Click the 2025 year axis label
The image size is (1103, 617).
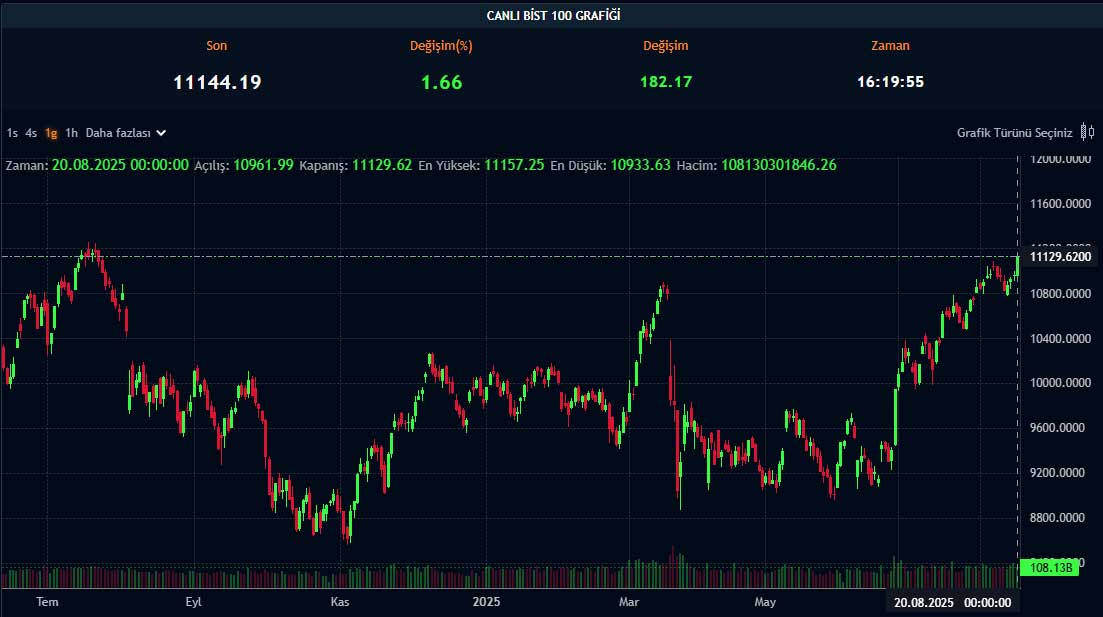(x=486, y=602)
